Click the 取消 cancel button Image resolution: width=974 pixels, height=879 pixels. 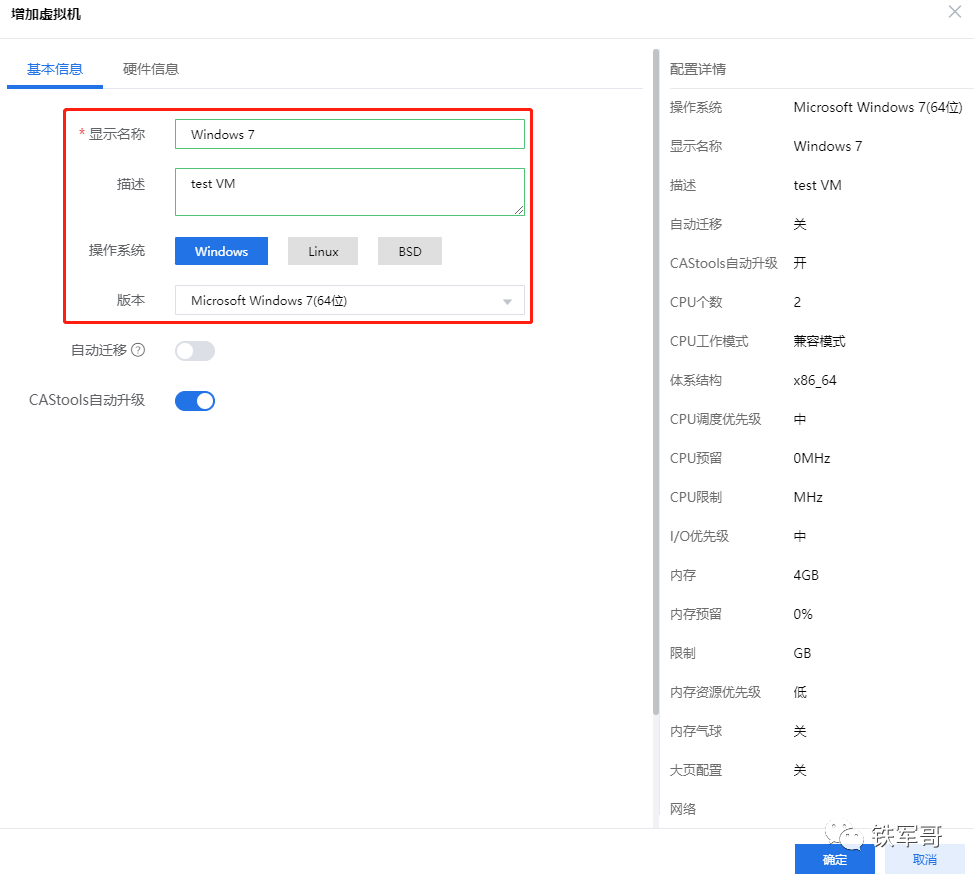click(923, 858)
